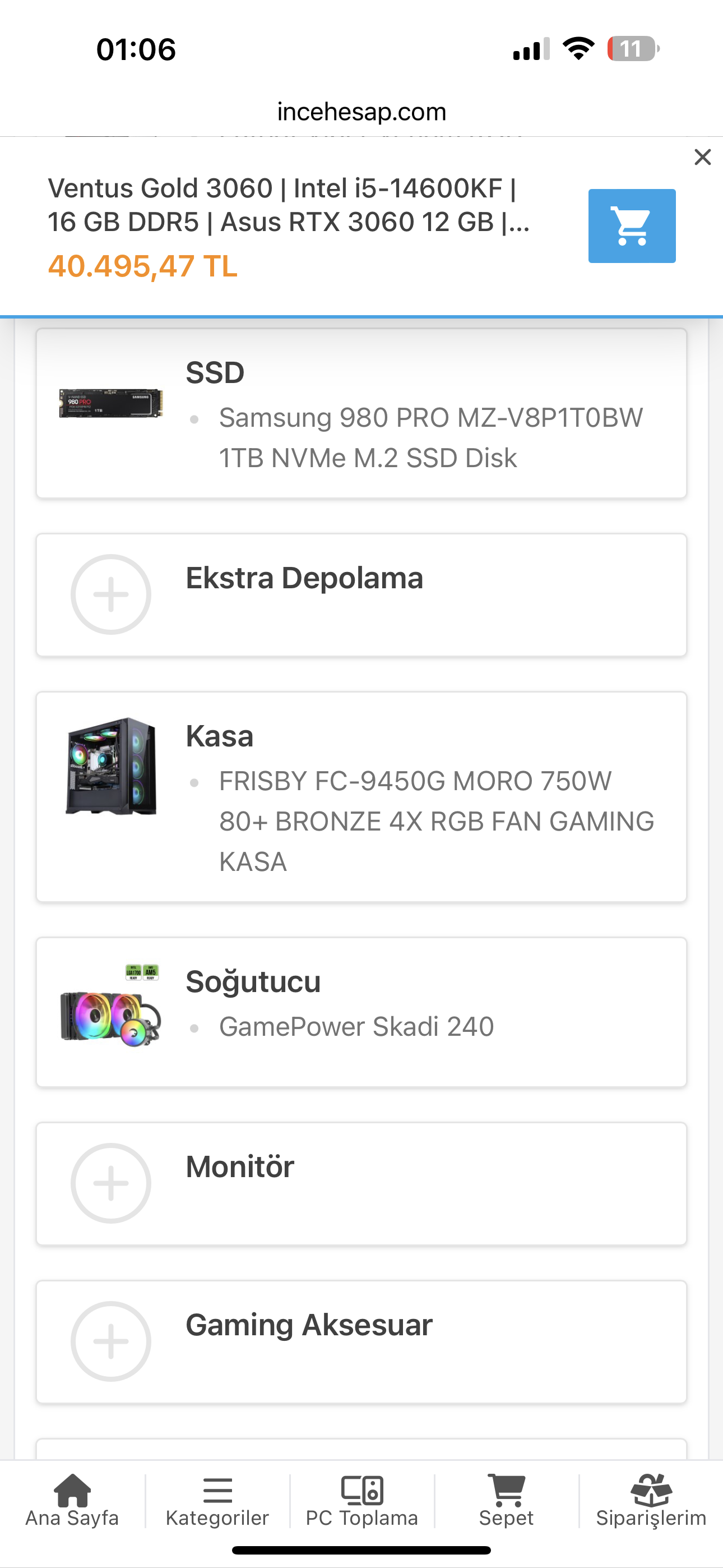
Task: Add a Gaming Aksesuar item
Action: click(x=111, y=1341)
